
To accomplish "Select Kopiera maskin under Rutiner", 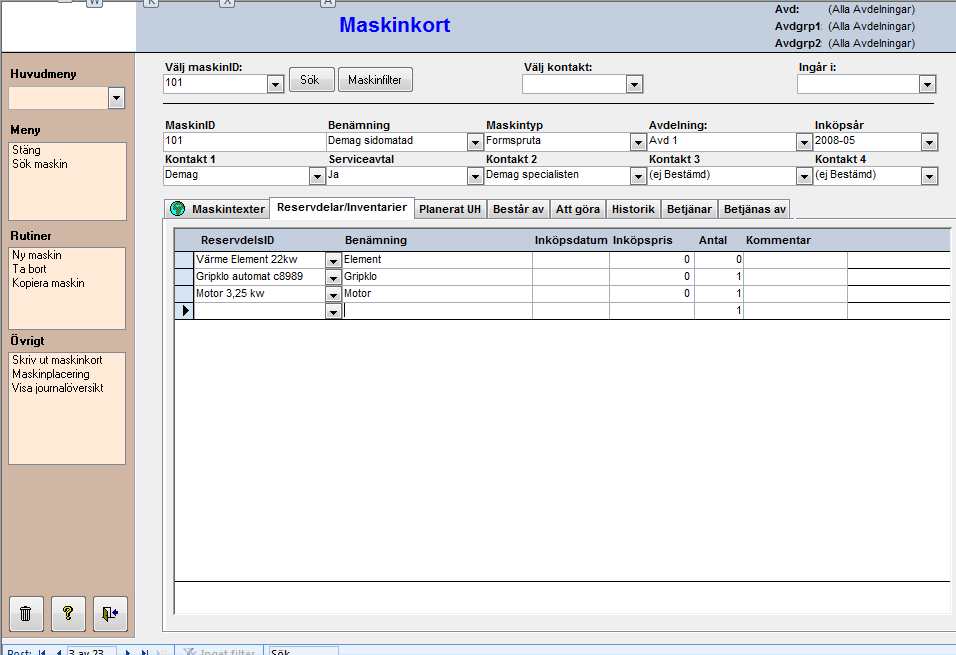I will (49, 283).
